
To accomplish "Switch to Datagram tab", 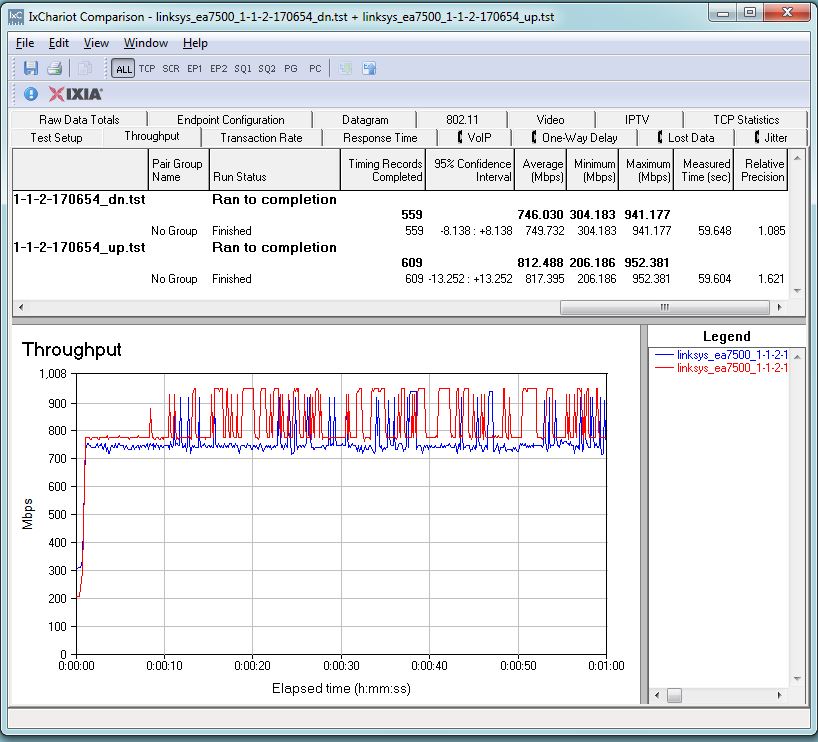I will pos(365,120).
